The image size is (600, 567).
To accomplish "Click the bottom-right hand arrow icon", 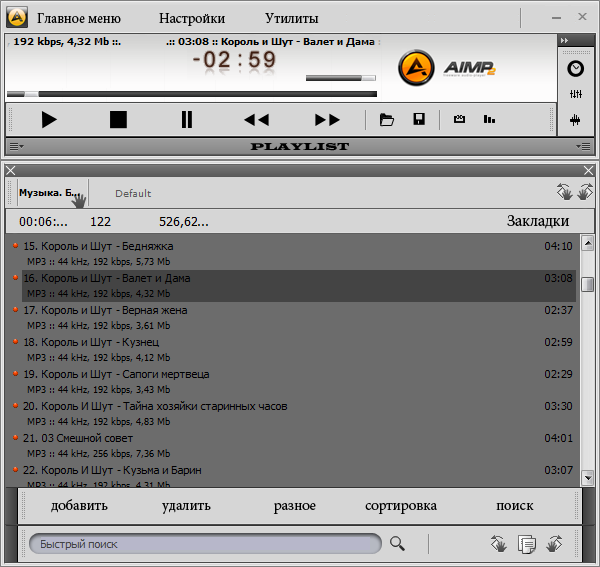I will [x=554, y=544].
